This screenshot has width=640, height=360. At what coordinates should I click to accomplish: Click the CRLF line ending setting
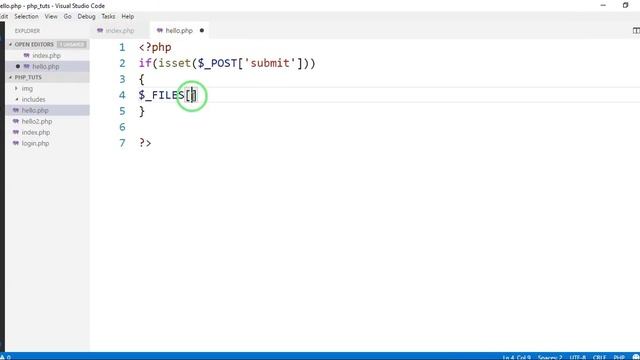pos(599,357)
